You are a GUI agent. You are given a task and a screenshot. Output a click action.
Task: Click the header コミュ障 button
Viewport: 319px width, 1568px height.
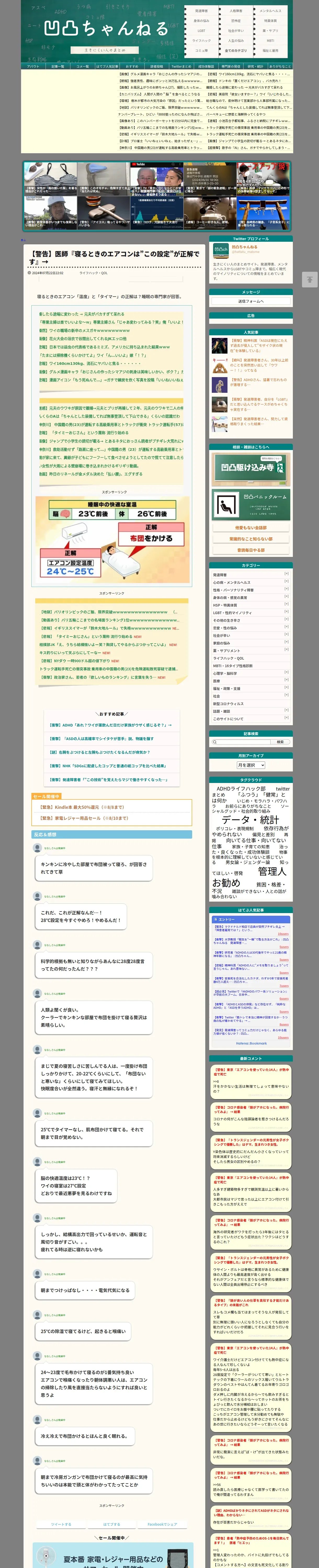202,50
